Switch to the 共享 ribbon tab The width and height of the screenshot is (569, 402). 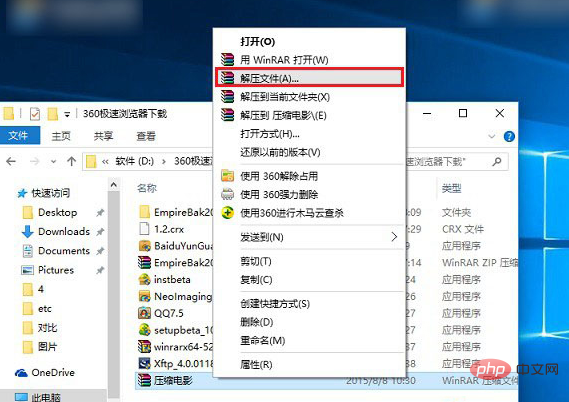tap(103, 136)
